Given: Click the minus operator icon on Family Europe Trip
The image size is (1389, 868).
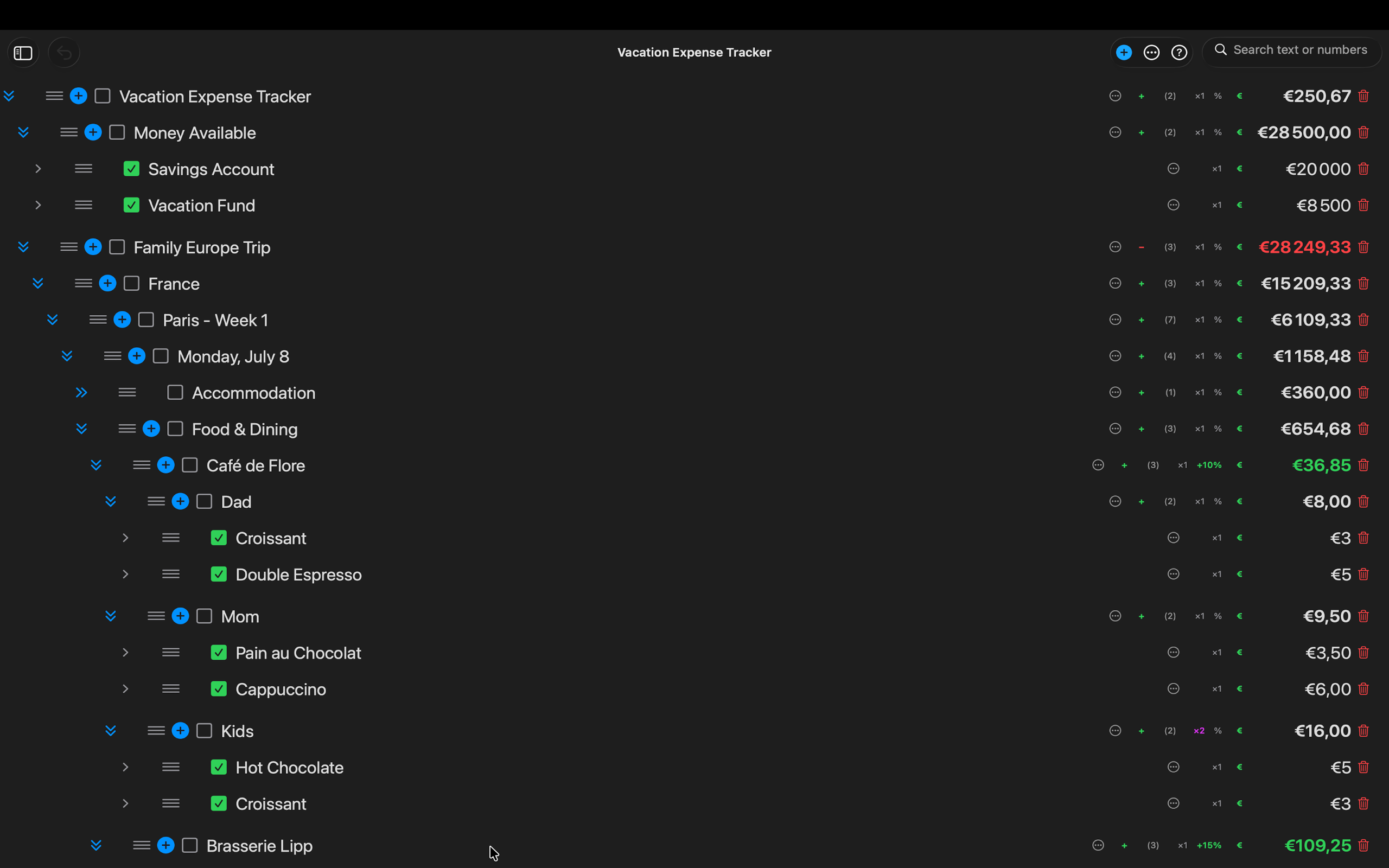Looking at the screenshot, I should click(x=1141, y=247).
